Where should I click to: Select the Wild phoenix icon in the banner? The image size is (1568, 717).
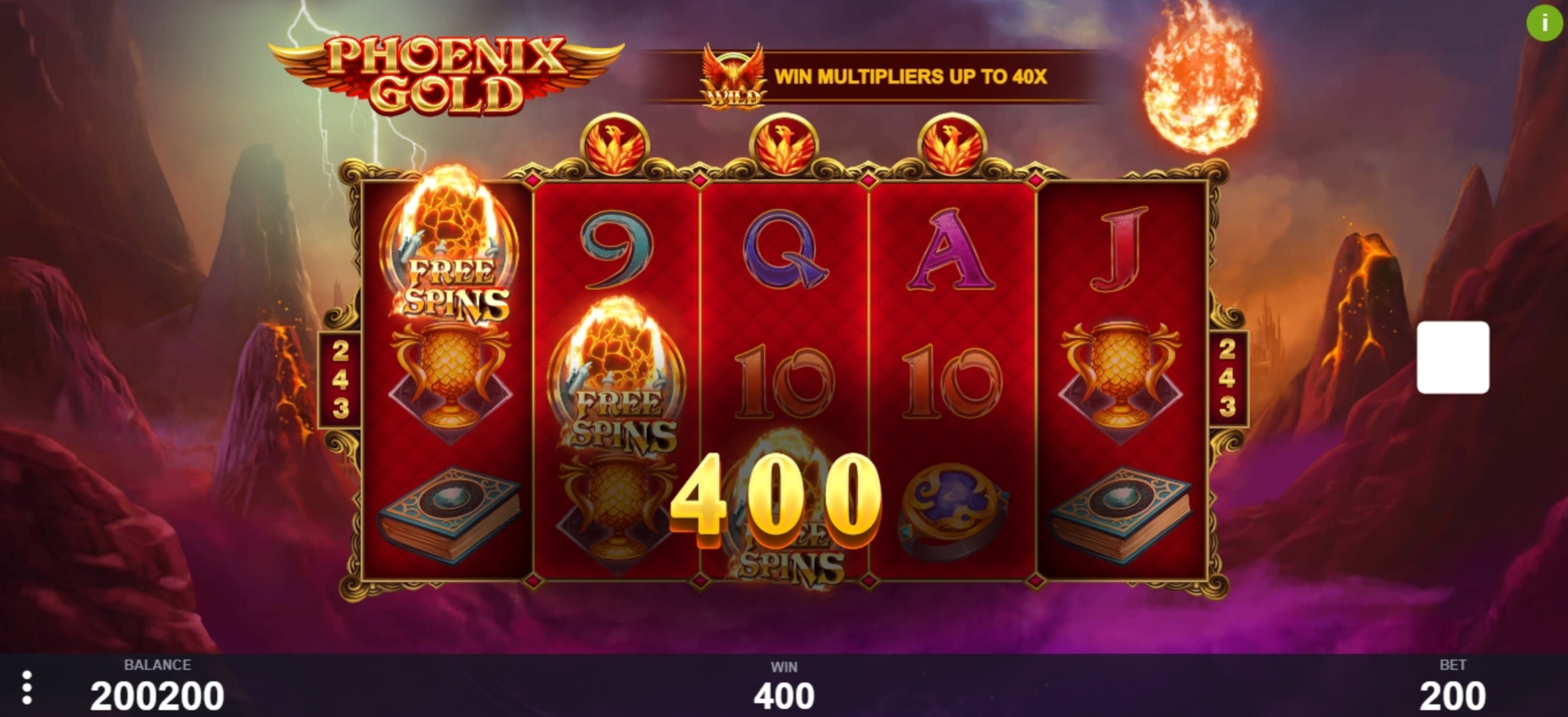click(733, 76)
